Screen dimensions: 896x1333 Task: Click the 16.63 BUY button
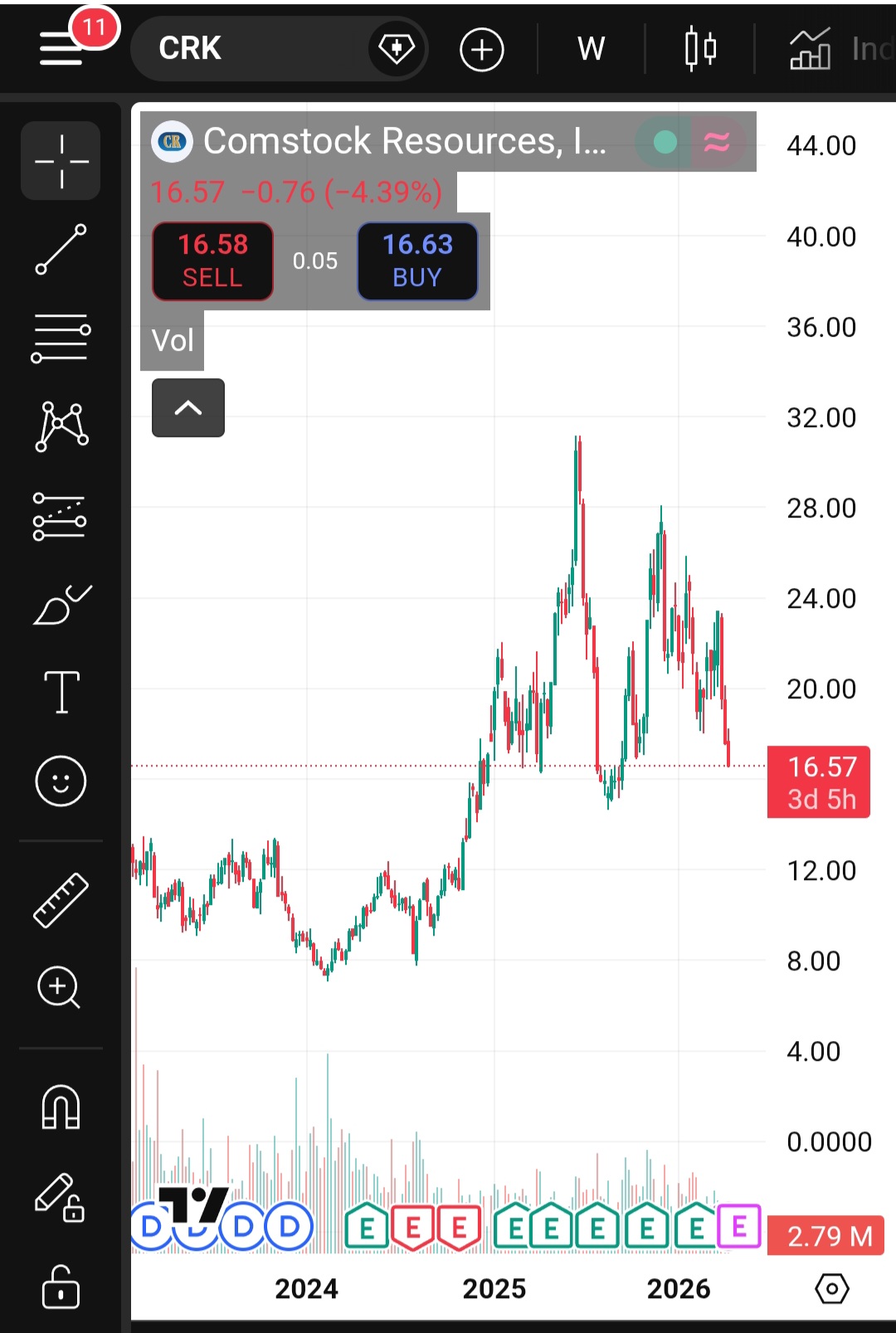click(x=417, y=261)
